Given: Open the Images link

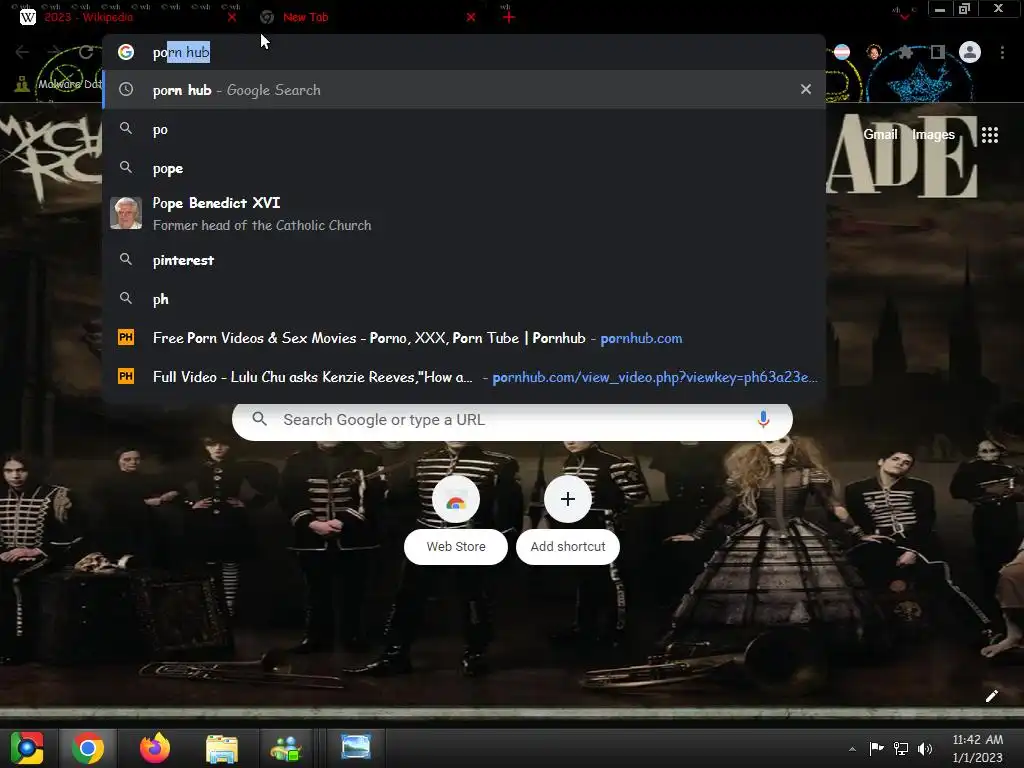Looking at the screenshot, I should [933, 135].
